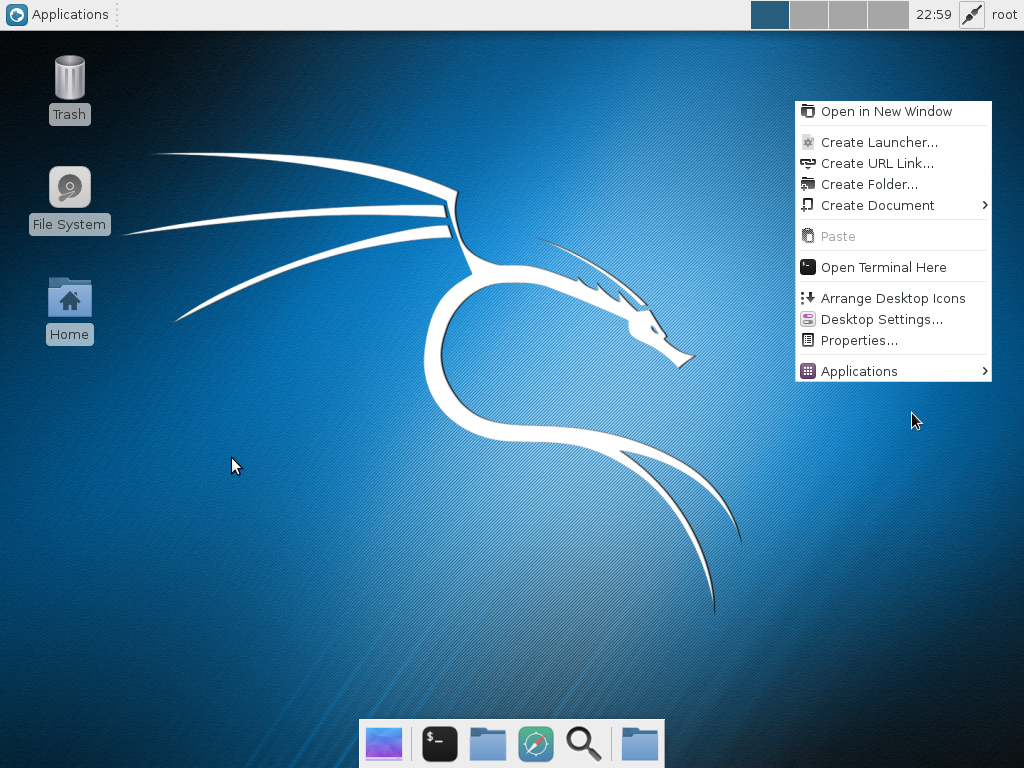1024x768 pixels.
Task: Switch to the third workspace
Action: pos(848,14)
